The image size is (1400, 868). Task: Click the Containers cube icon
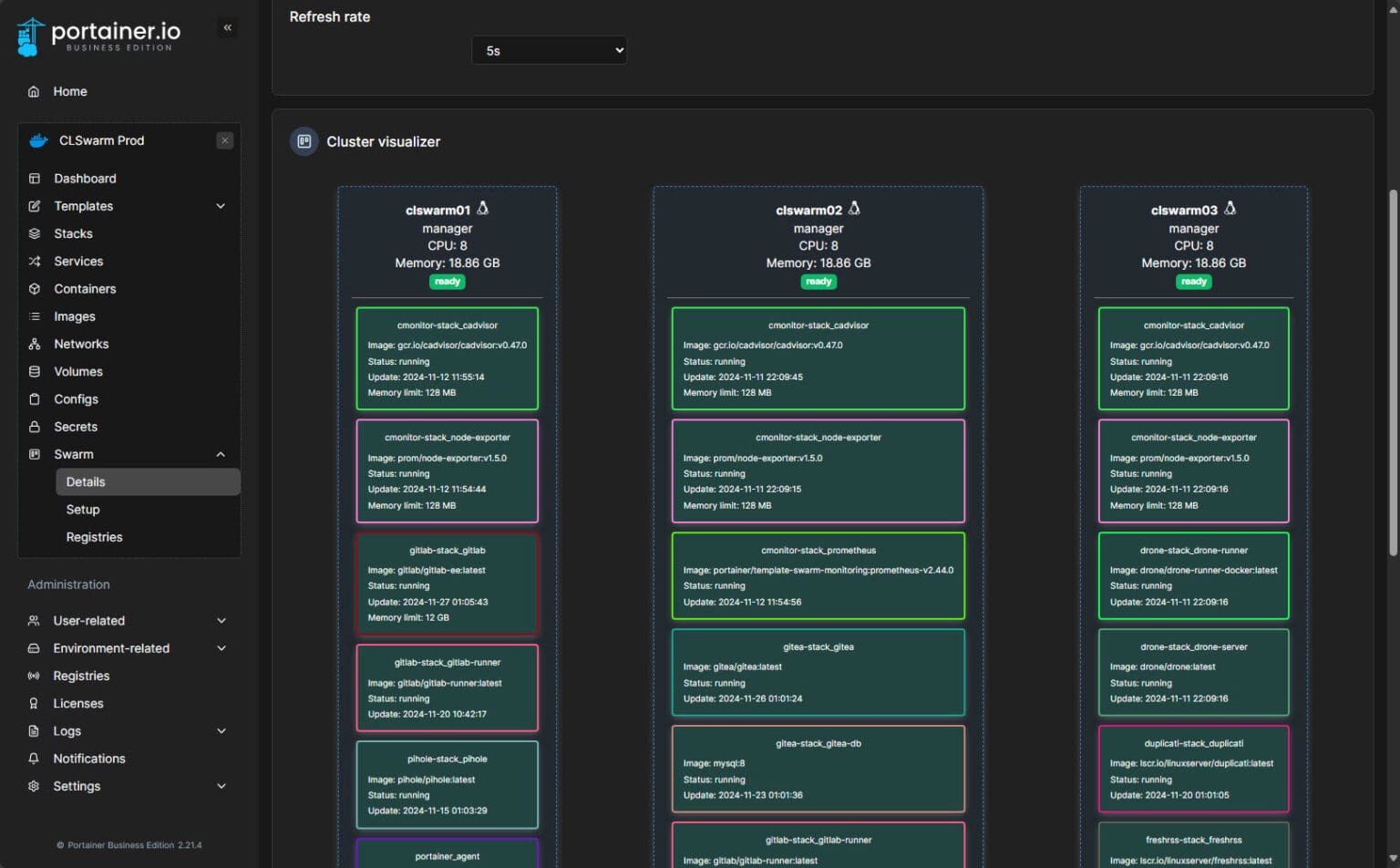35,289
